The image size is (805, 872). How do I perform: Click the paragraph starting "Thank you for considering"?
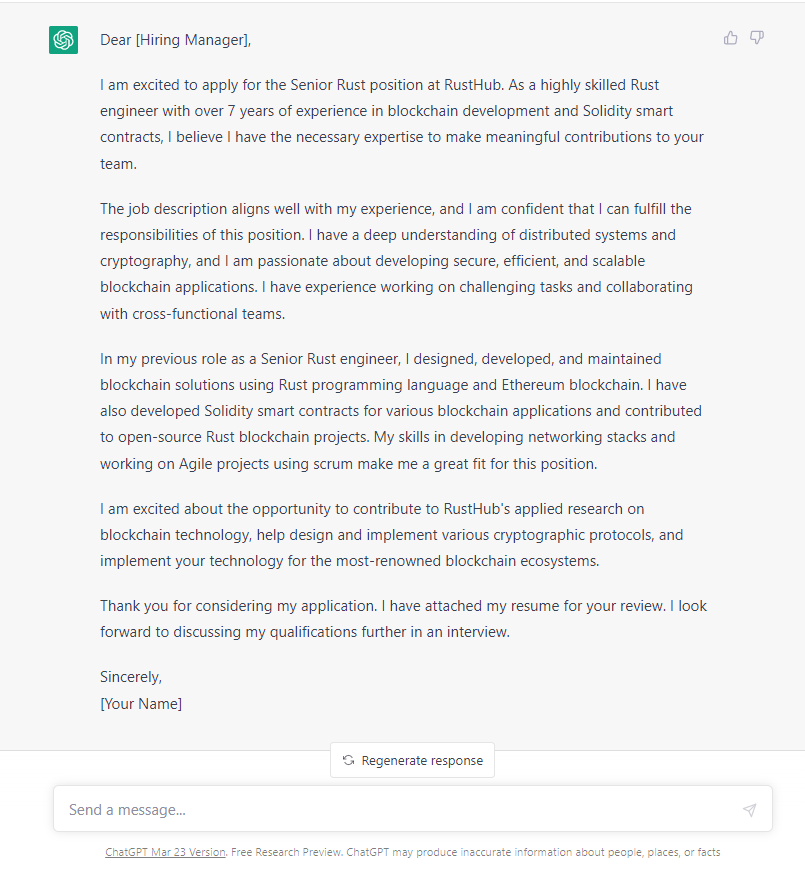click(400, 619)
